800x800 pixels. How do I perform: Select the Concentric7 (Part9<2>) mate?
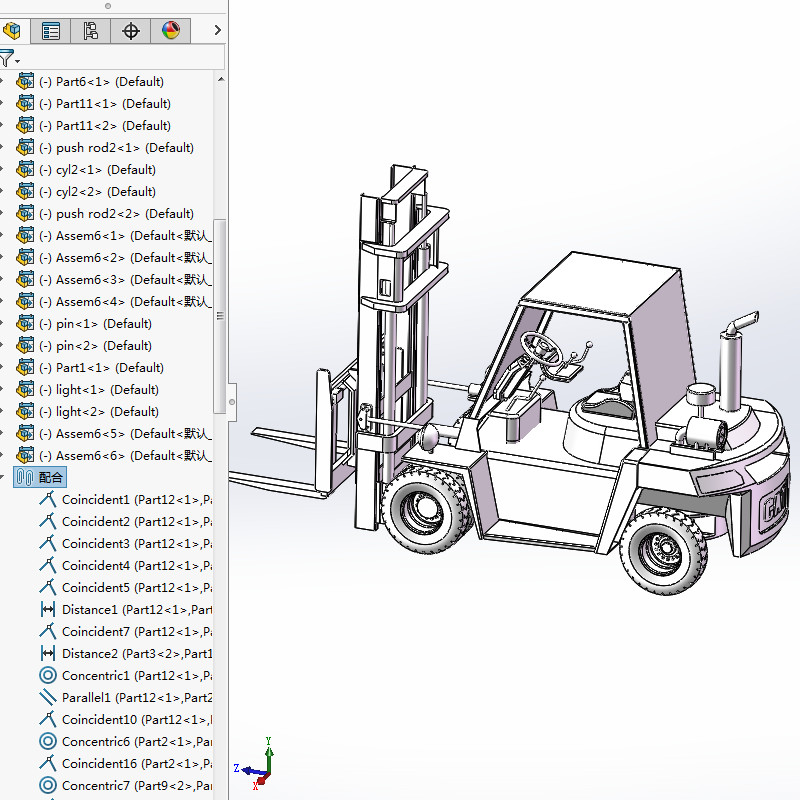pyautogui.click(x=126, y=785)
